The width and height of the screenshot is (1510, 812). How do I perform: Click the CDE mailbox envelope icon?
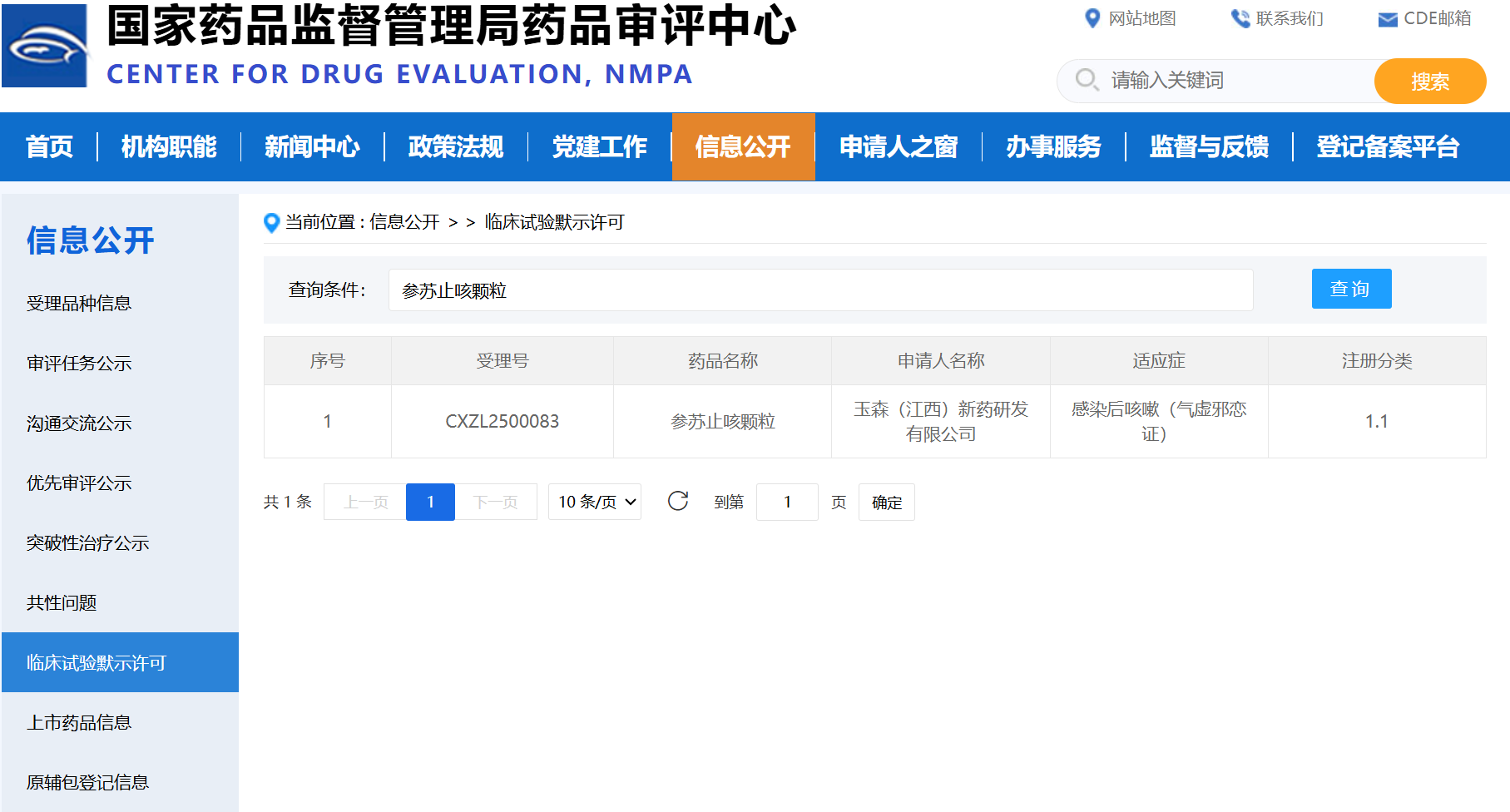pyautogui.click(x=1387, y=19)
